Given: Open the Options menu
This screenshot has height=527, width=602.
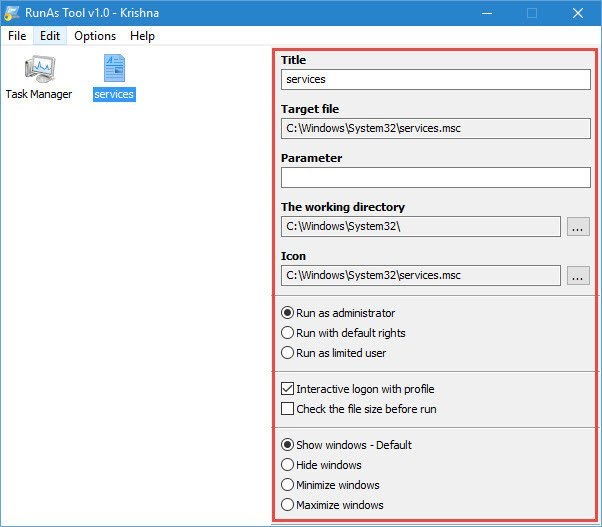Looking at the screenshot, I should click(x=95, y=36).
